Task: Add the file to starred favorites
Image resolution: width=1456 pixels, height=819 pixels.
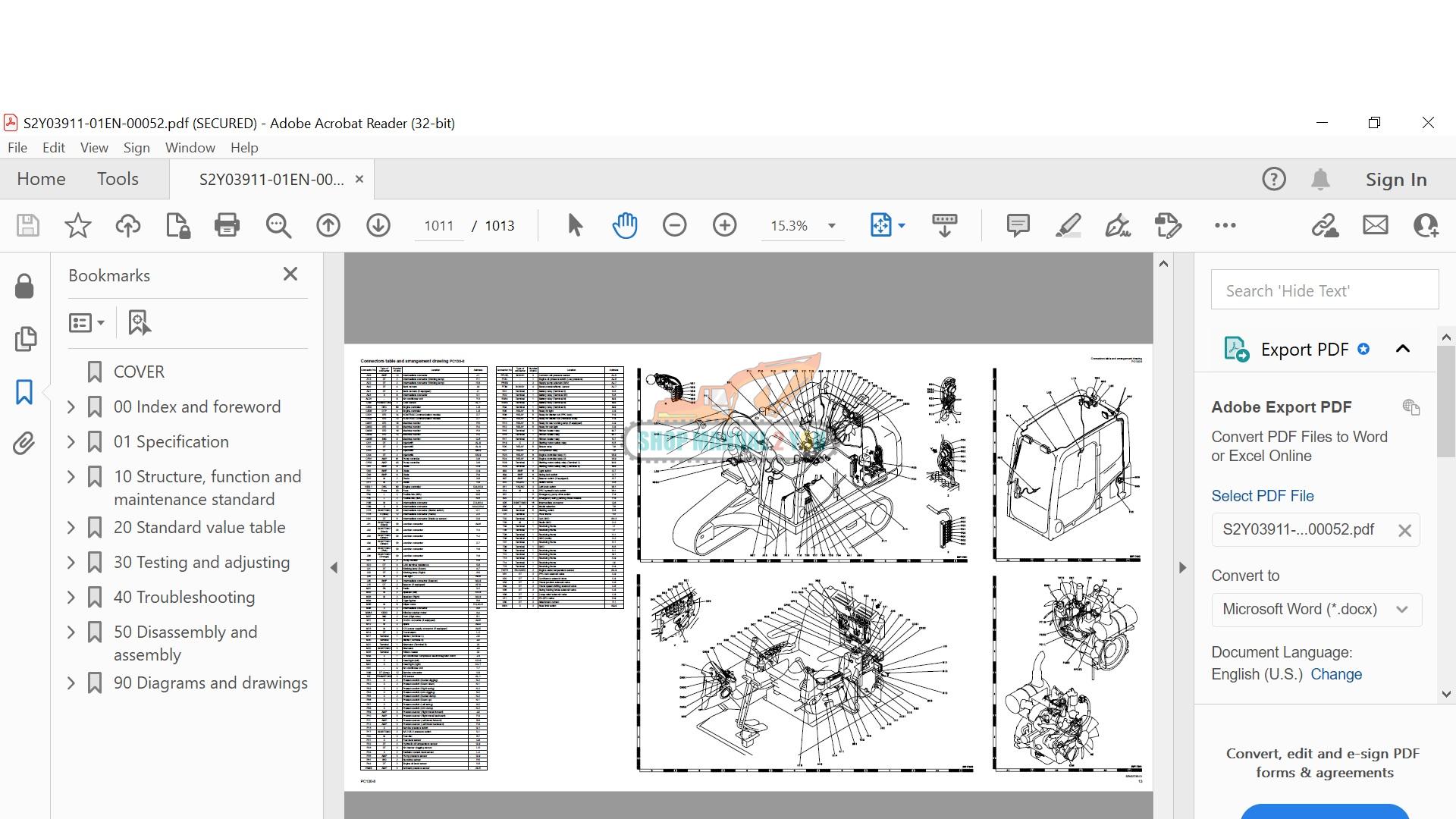Action: point(77,225)
